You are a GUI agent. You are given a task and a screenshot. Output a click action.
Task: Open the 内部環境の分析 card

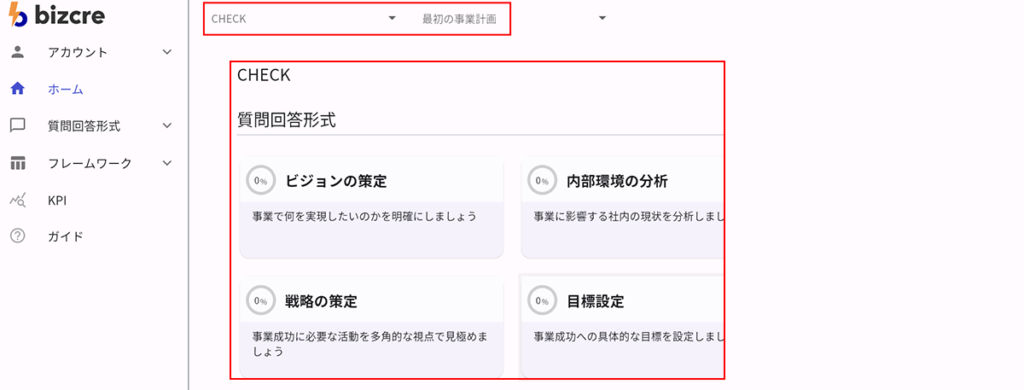(622, 207)
